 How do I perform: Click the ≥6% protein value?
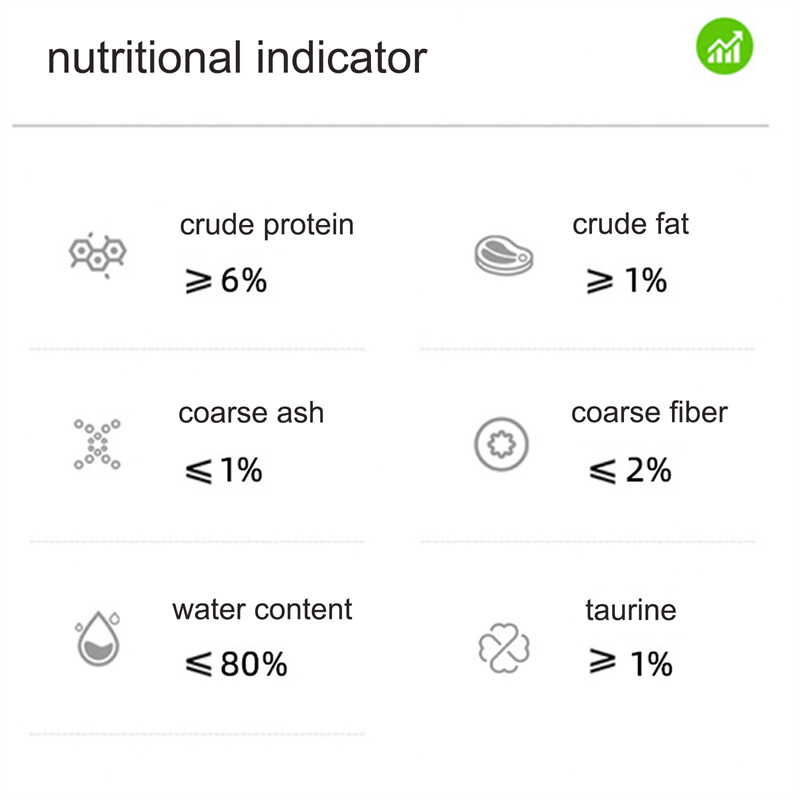(226, 281)
